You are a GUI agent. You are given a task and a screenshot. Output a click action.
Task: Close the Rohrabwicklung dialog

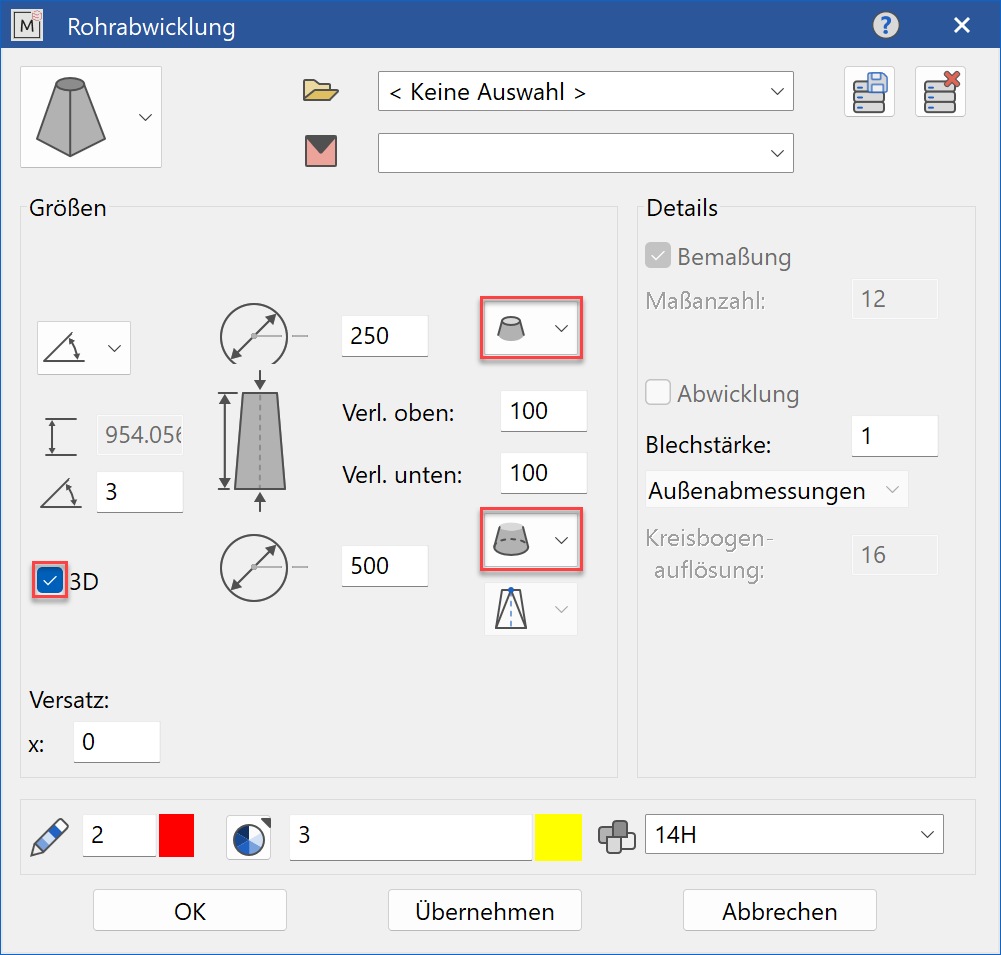click(961, 26)
